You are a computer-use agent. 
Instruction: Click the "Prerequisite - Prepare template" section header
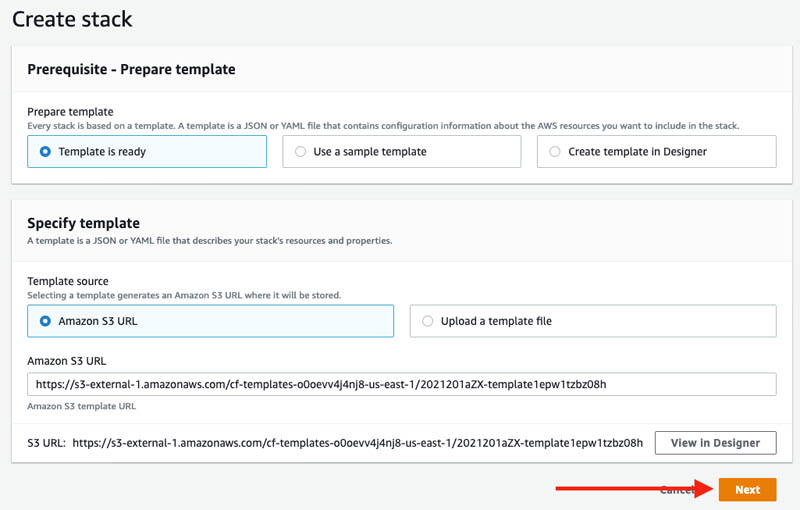click(x=131, y=69)
